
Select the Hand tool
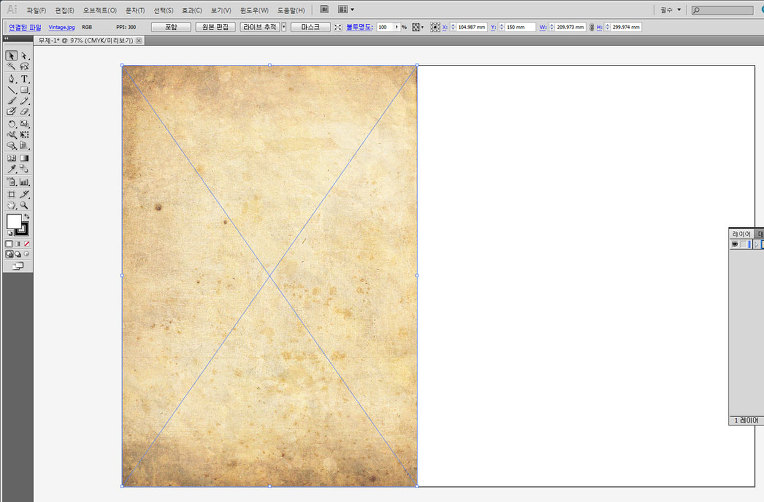(12, 204)
